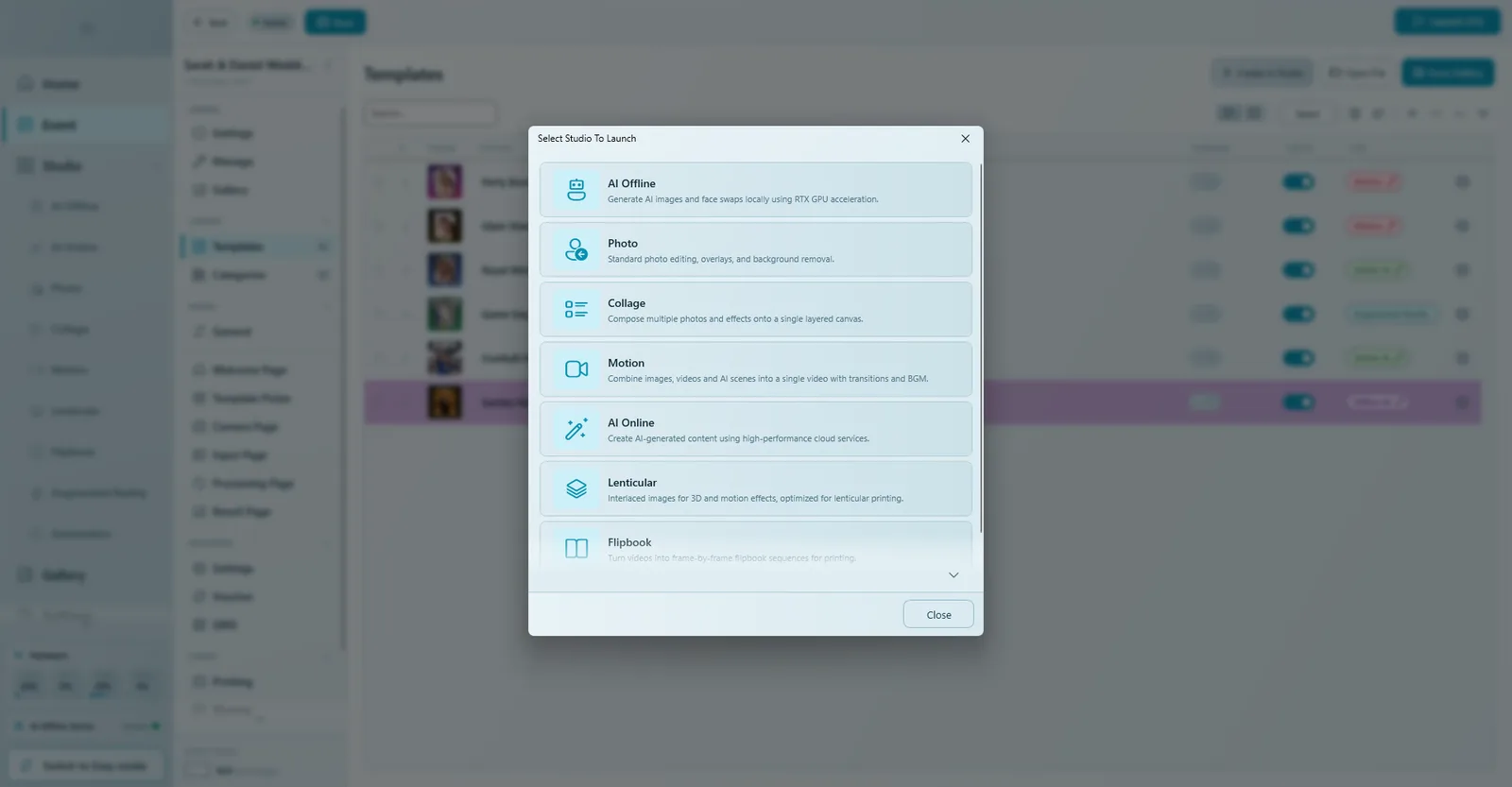Click the Motion video camera icon

576,369
